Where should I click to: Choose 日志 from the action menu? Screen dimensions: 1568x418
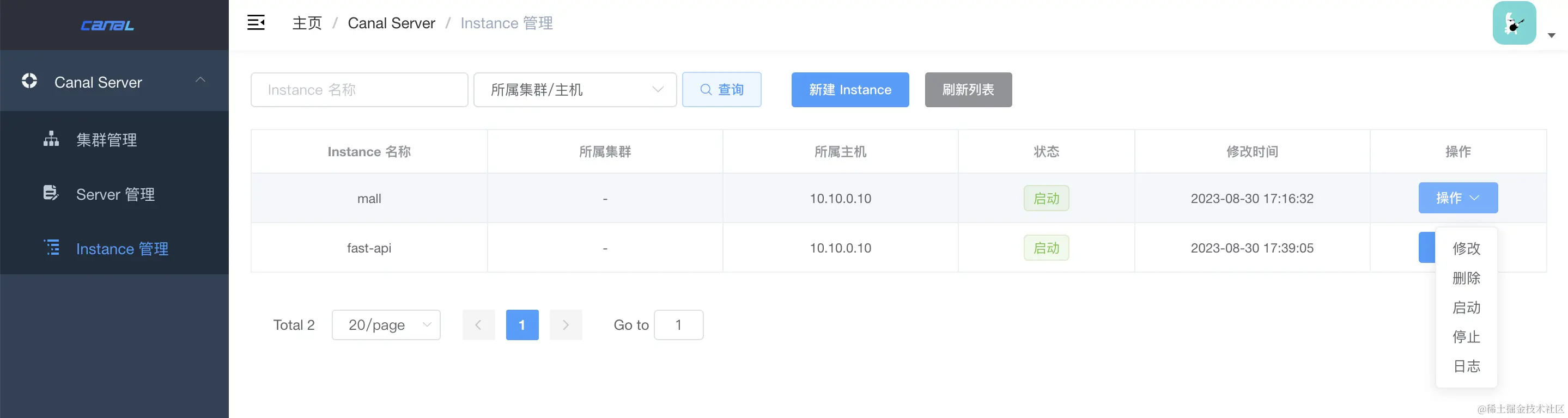pyautogui.click(x=1466, y=366)
